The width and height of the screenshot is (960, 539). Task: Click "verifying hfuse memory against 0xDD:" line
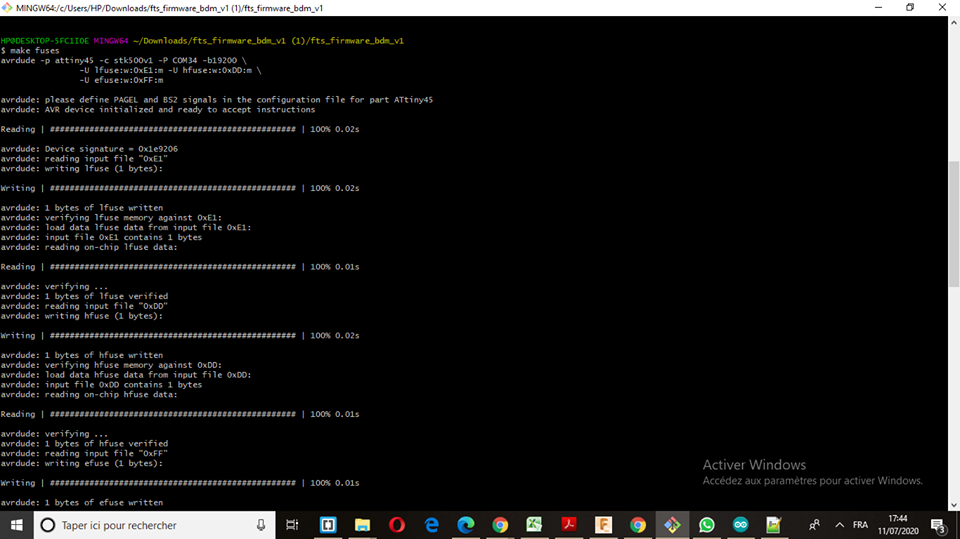(111, 364)
